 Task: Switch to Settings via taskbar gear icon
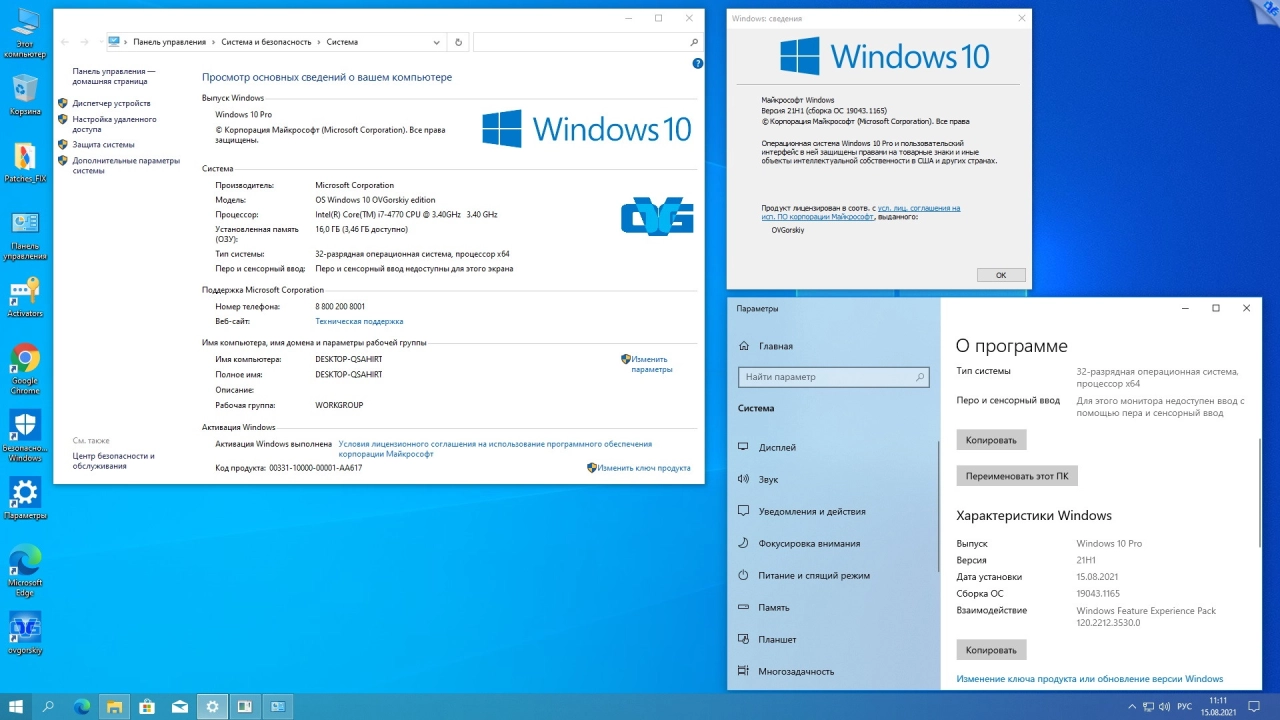212,706
